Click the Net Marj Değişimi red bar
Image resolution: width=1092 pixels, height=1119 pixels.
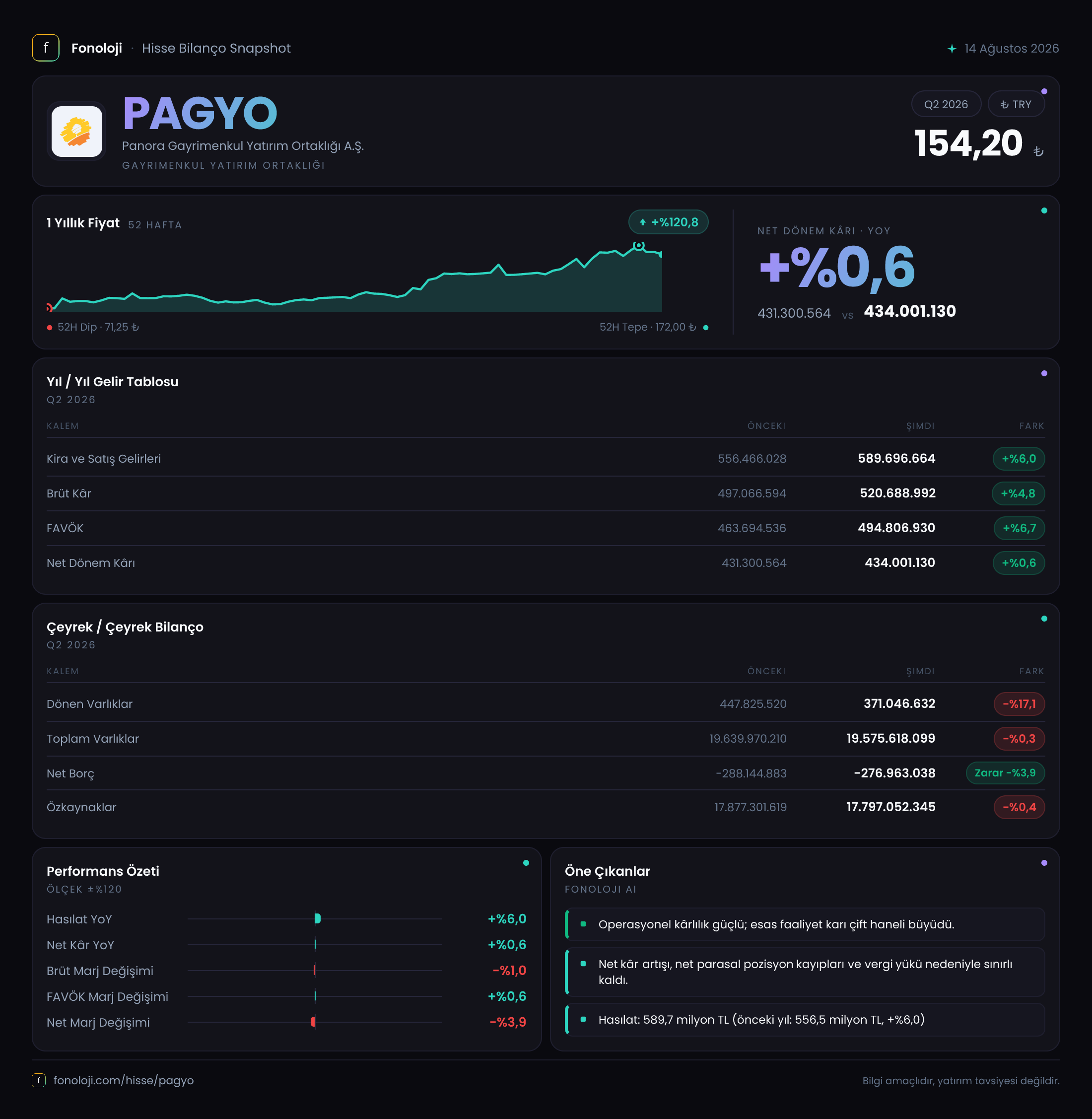(x=313, y=1022)
